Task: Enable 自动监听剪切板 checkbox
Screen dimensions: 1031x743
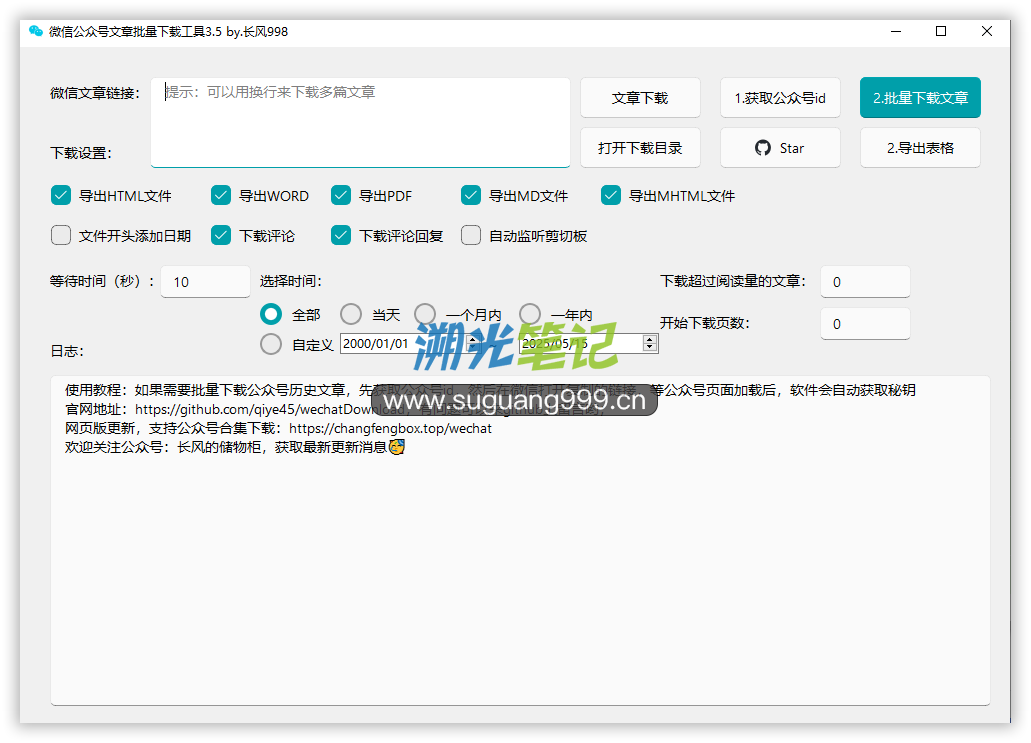Action: (471, 235)
